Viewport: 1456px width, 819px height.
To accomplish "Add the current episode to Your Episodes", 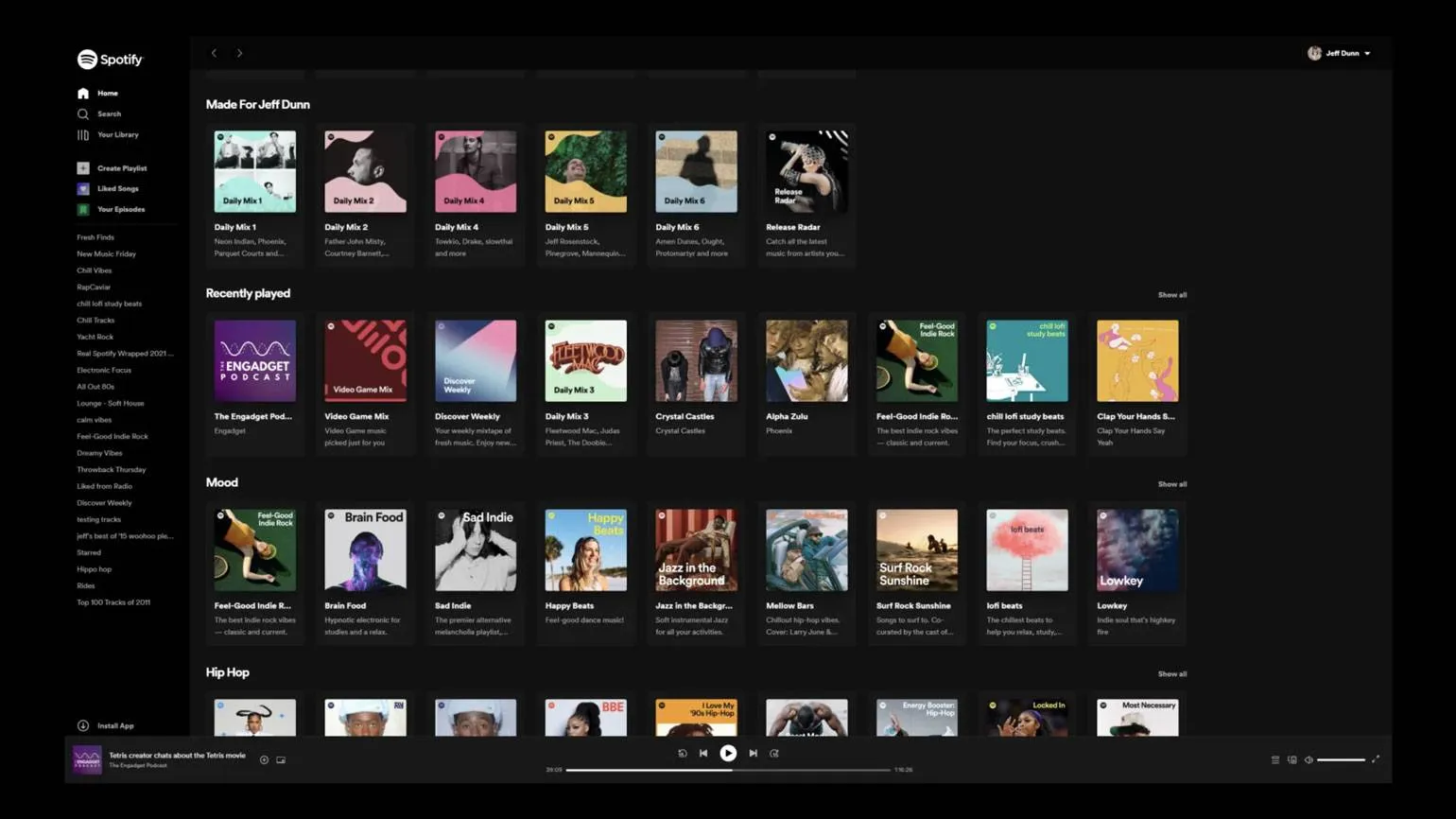I will click(x=264, y=760).
